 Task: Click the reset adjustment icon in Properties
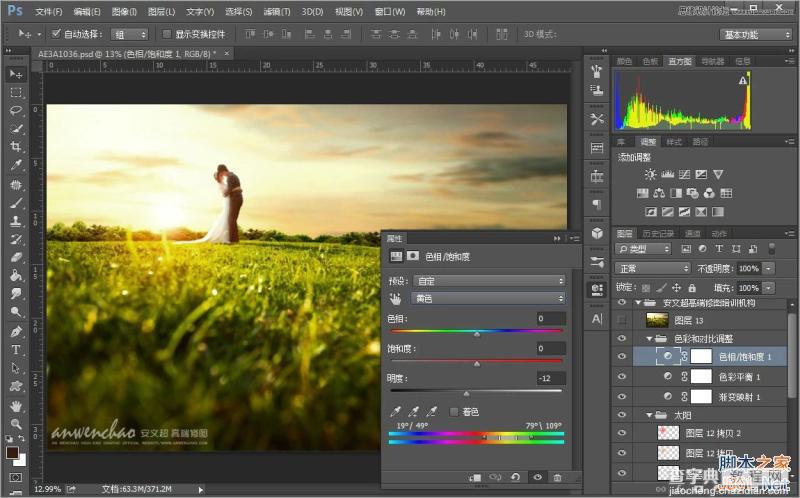(515, 477)
